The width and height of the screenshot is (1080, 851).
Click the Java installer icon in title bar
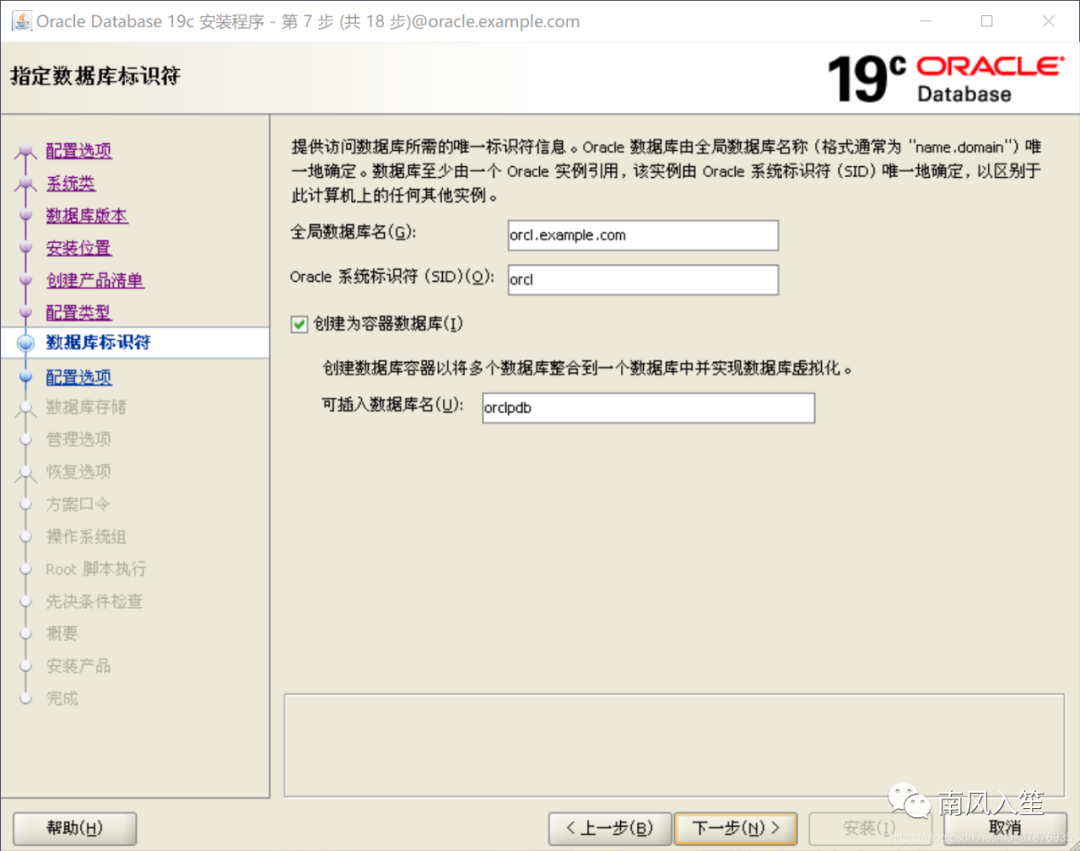(x=21, y=21)
